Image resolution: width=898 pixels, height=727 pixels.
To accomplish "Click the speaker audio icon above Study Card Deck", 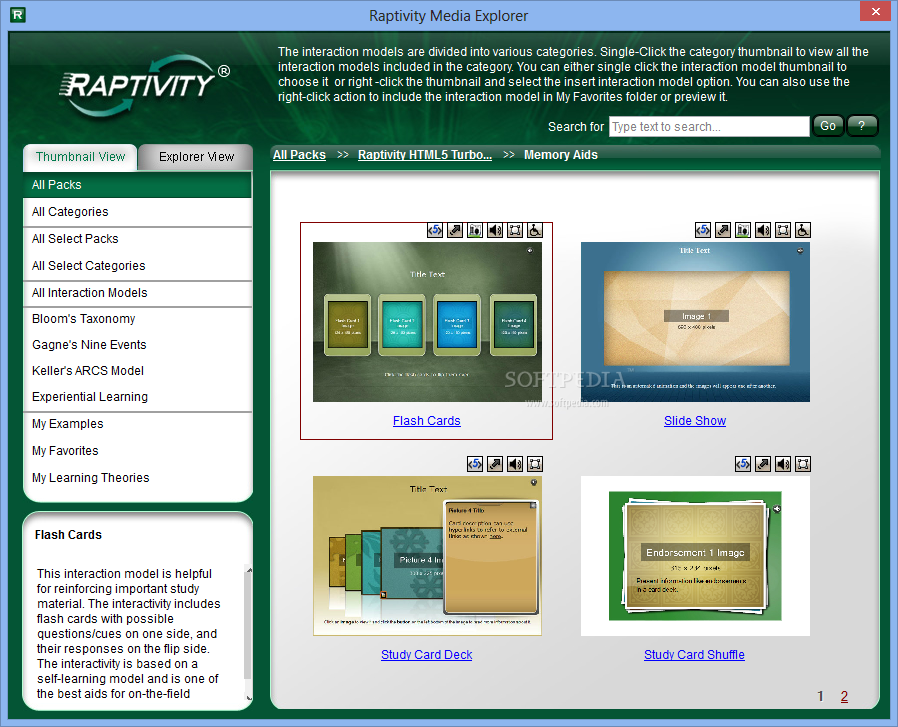I will [x=515, y=464].
